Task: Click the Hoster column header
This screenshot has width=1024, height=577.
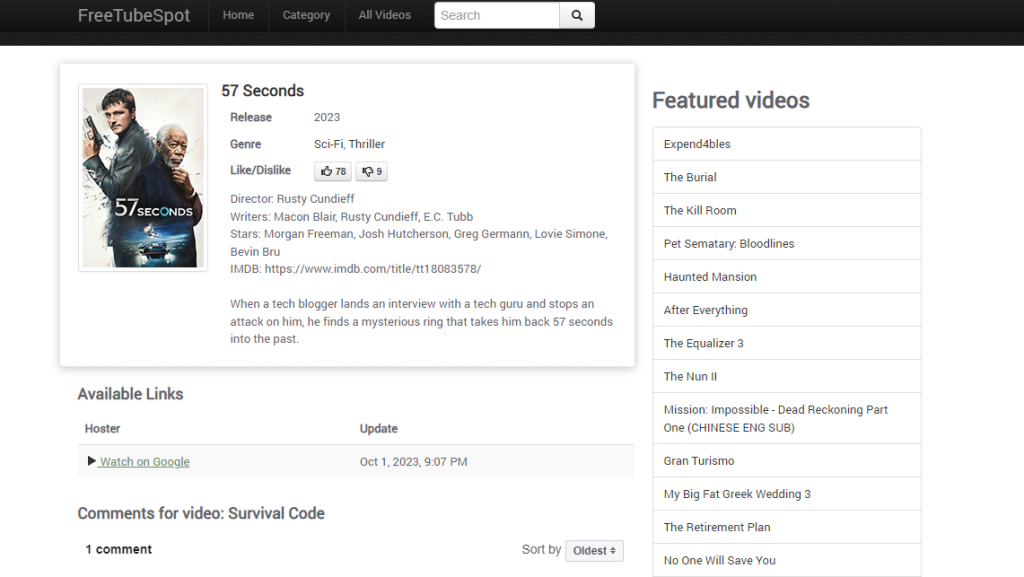Action: click(103, 429)
